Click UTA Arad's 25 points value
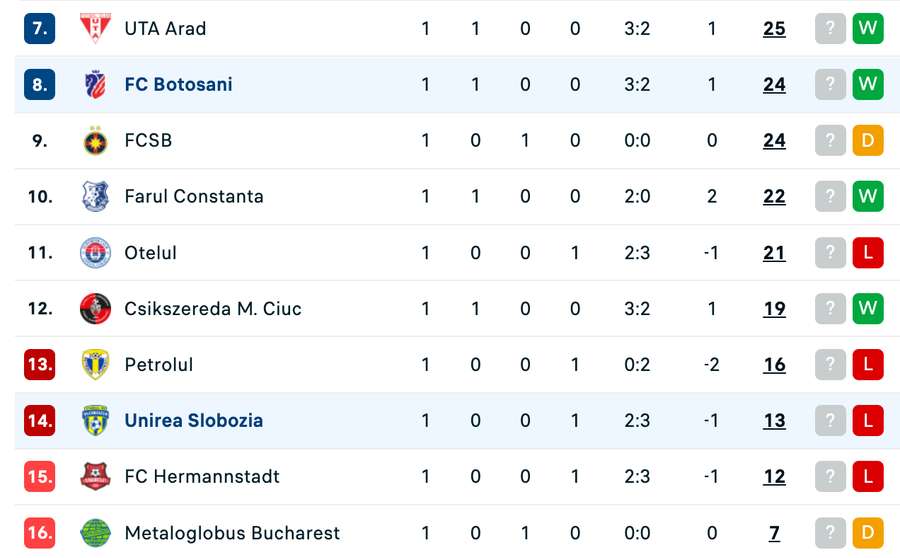Viewport: 900px width, 558px height. click(774, 29)
